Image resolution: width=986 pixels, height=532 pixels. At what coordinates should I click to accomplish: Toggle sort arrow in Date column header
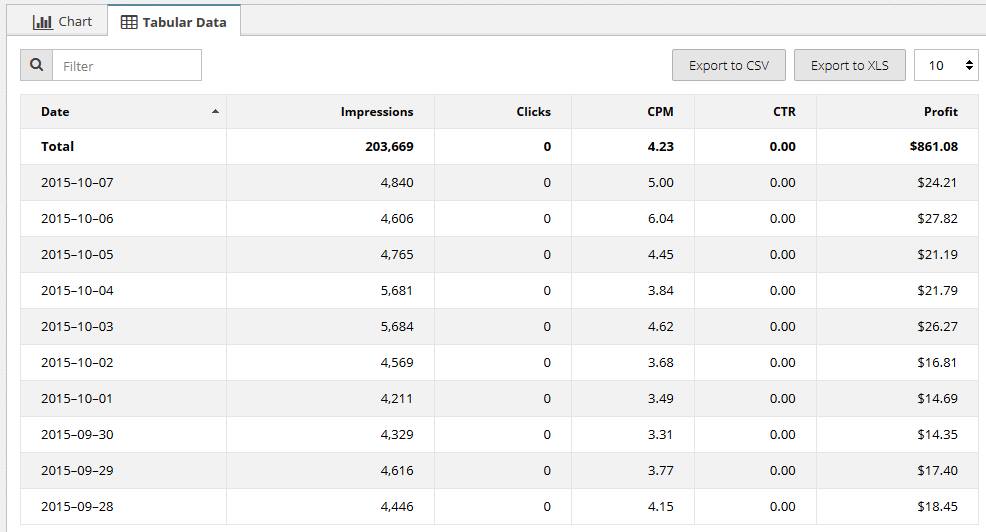215,111
